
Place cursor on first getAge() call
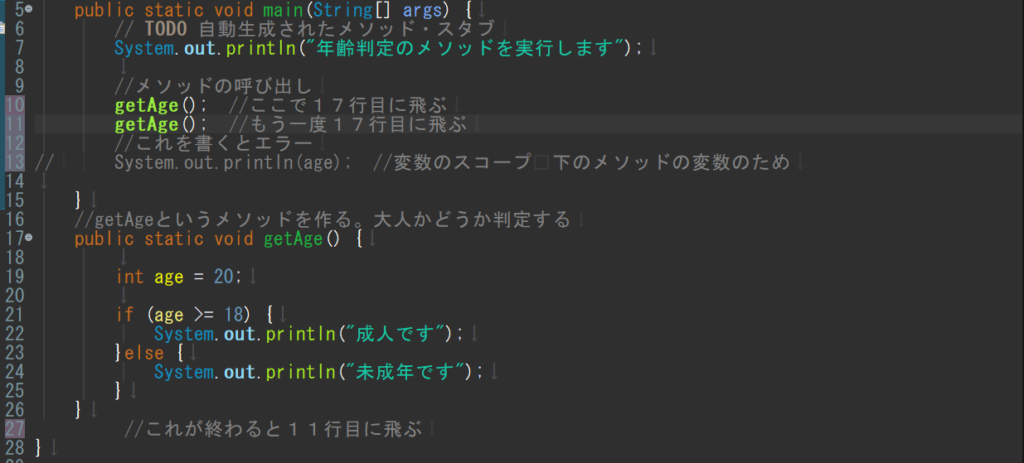point(146,105)
